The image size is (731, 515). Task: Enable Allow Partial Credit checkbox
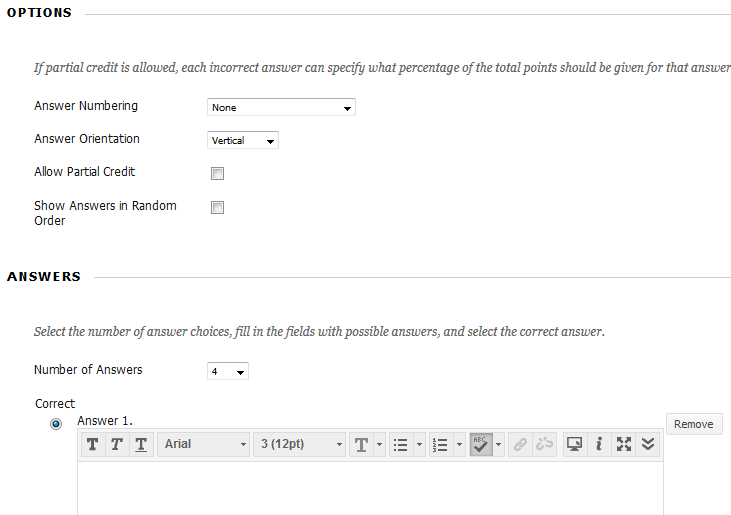click(217, 173)
